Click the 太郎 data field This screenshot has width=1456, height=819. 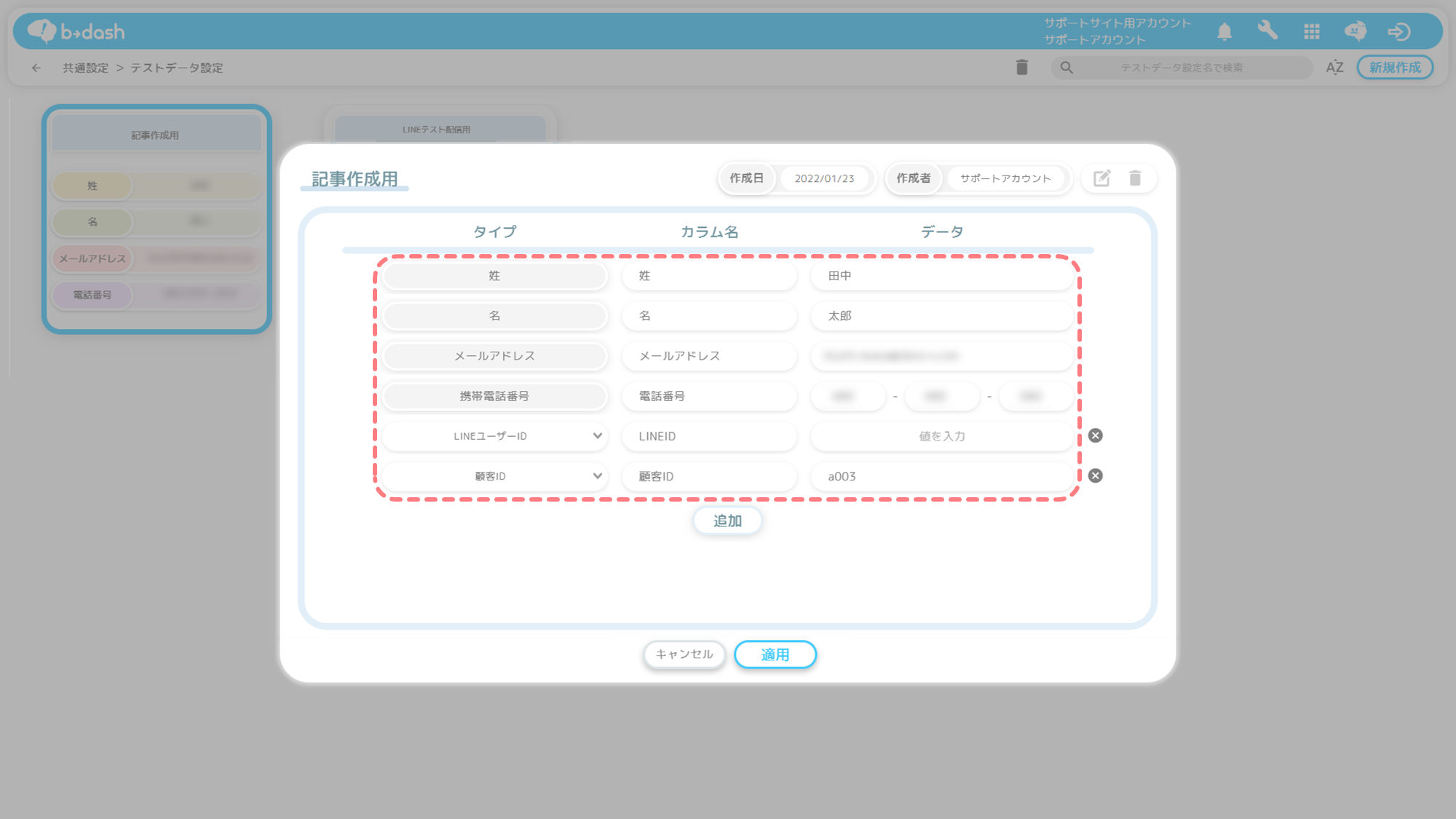point(942,316)
